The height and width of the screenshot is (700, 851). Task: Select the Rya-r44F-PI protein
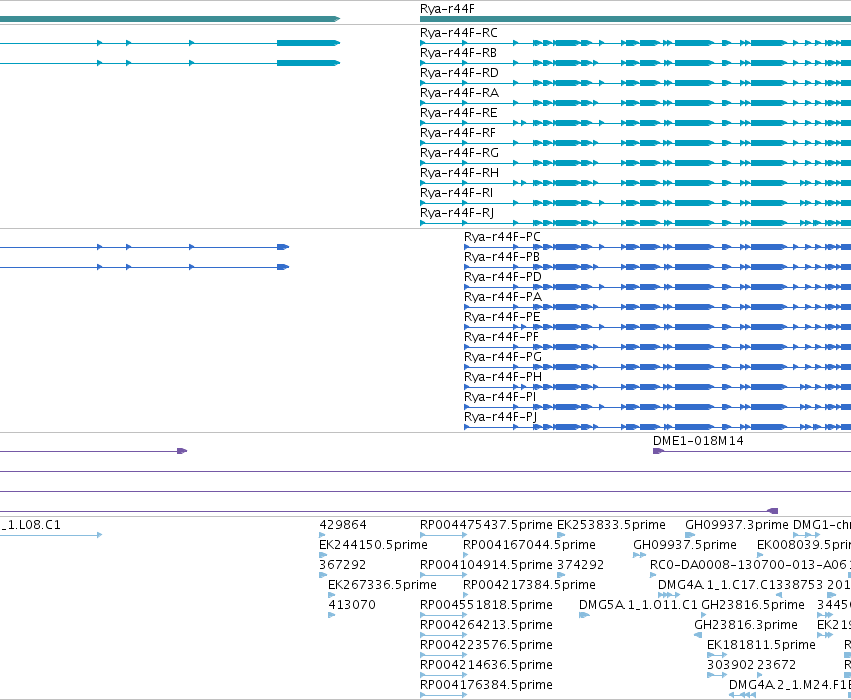click(x=500, y=398)
